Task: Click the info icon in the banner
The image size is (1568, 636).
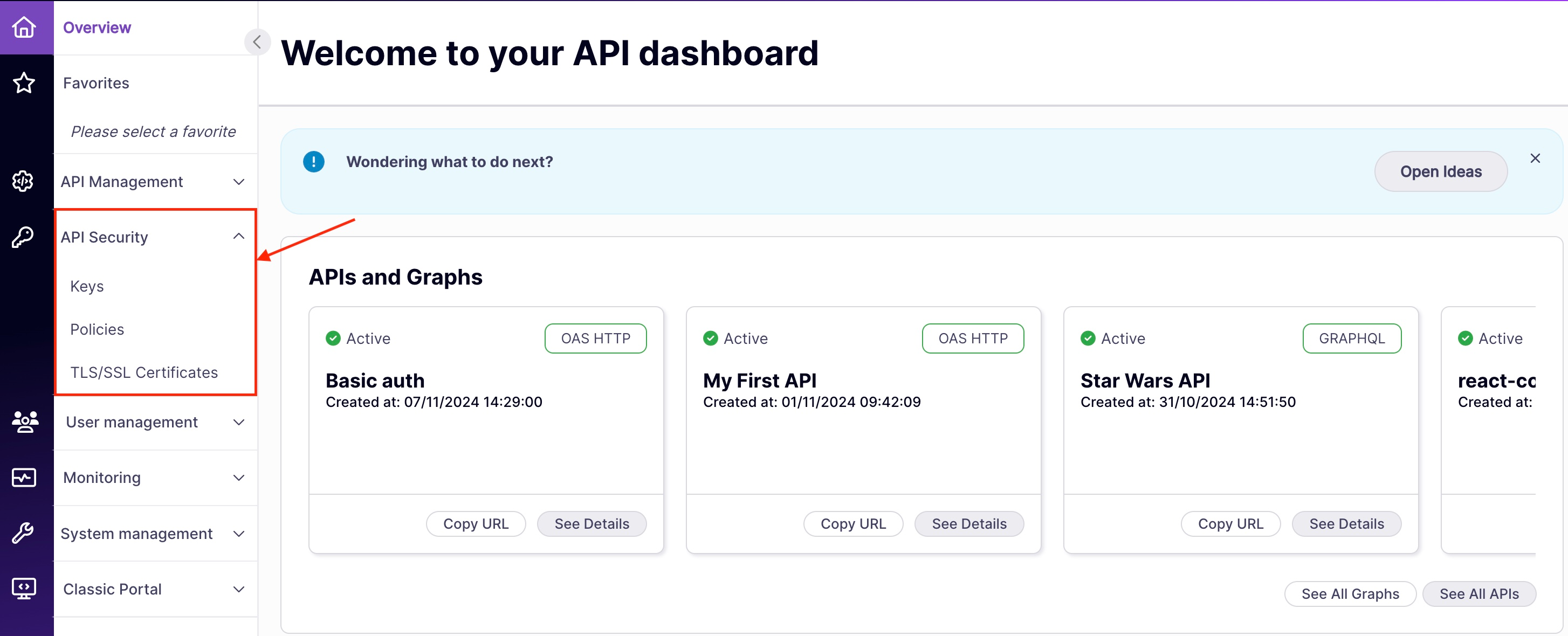Action: [x=313, y=162]
